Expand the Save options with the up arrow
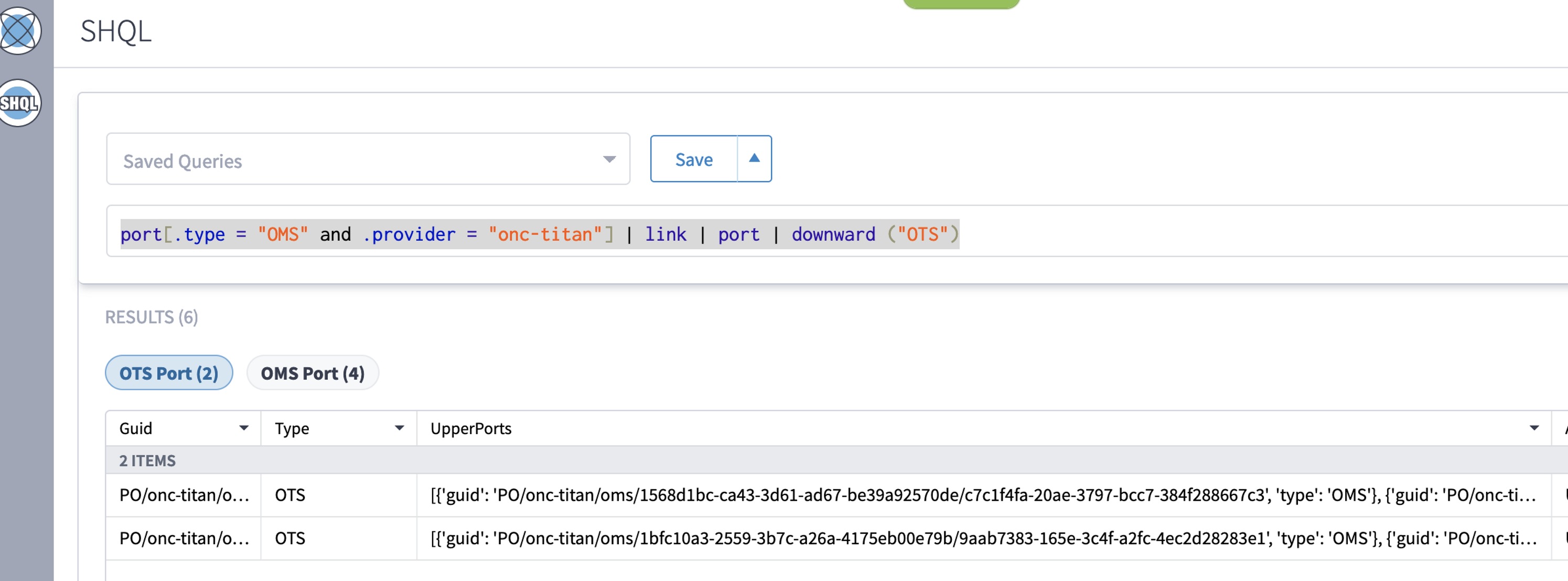The width and height of the screenshot is (1568, 581). (x=755, y=159)
